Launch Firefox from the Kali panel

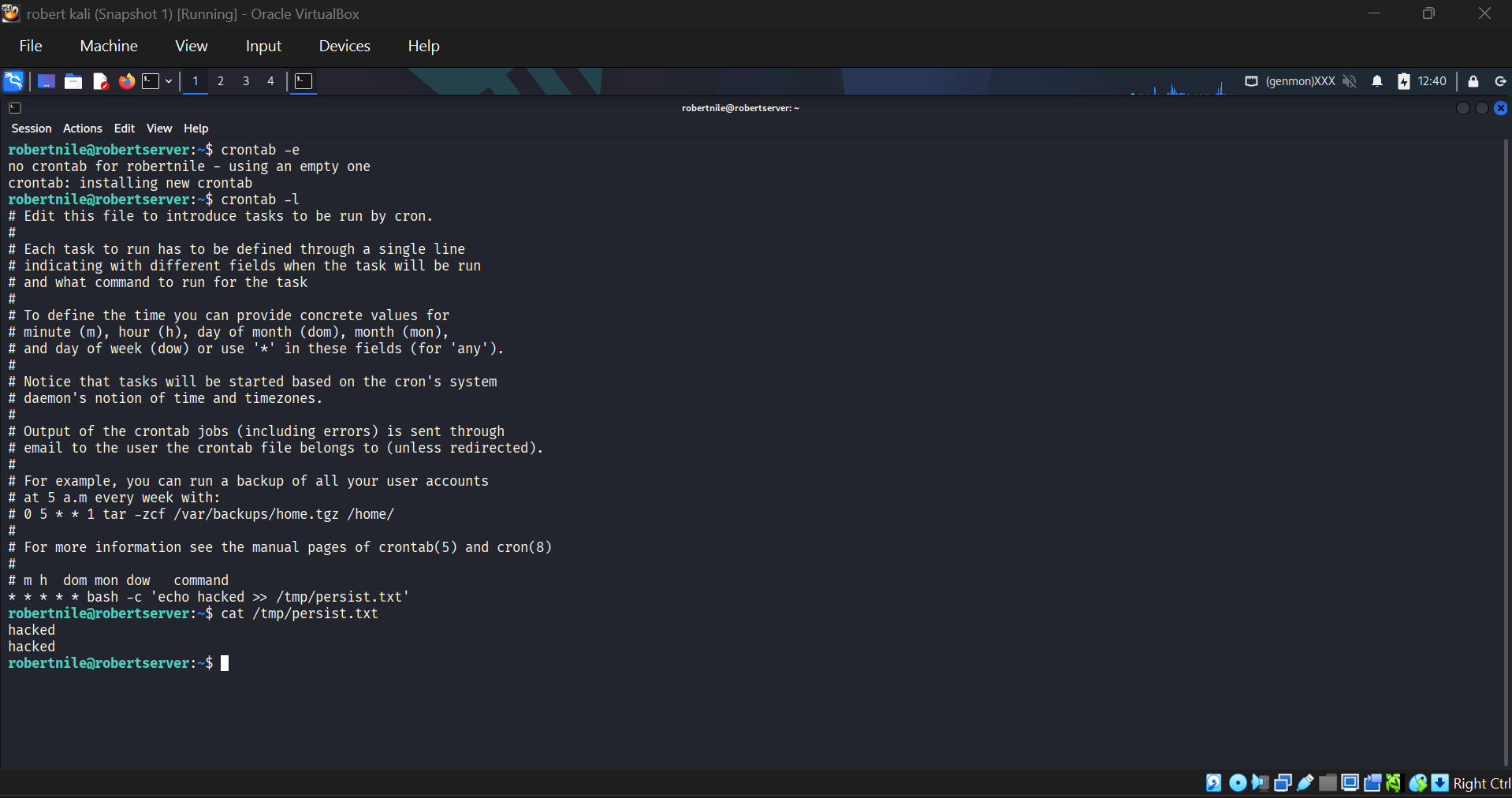pos(126,81)
